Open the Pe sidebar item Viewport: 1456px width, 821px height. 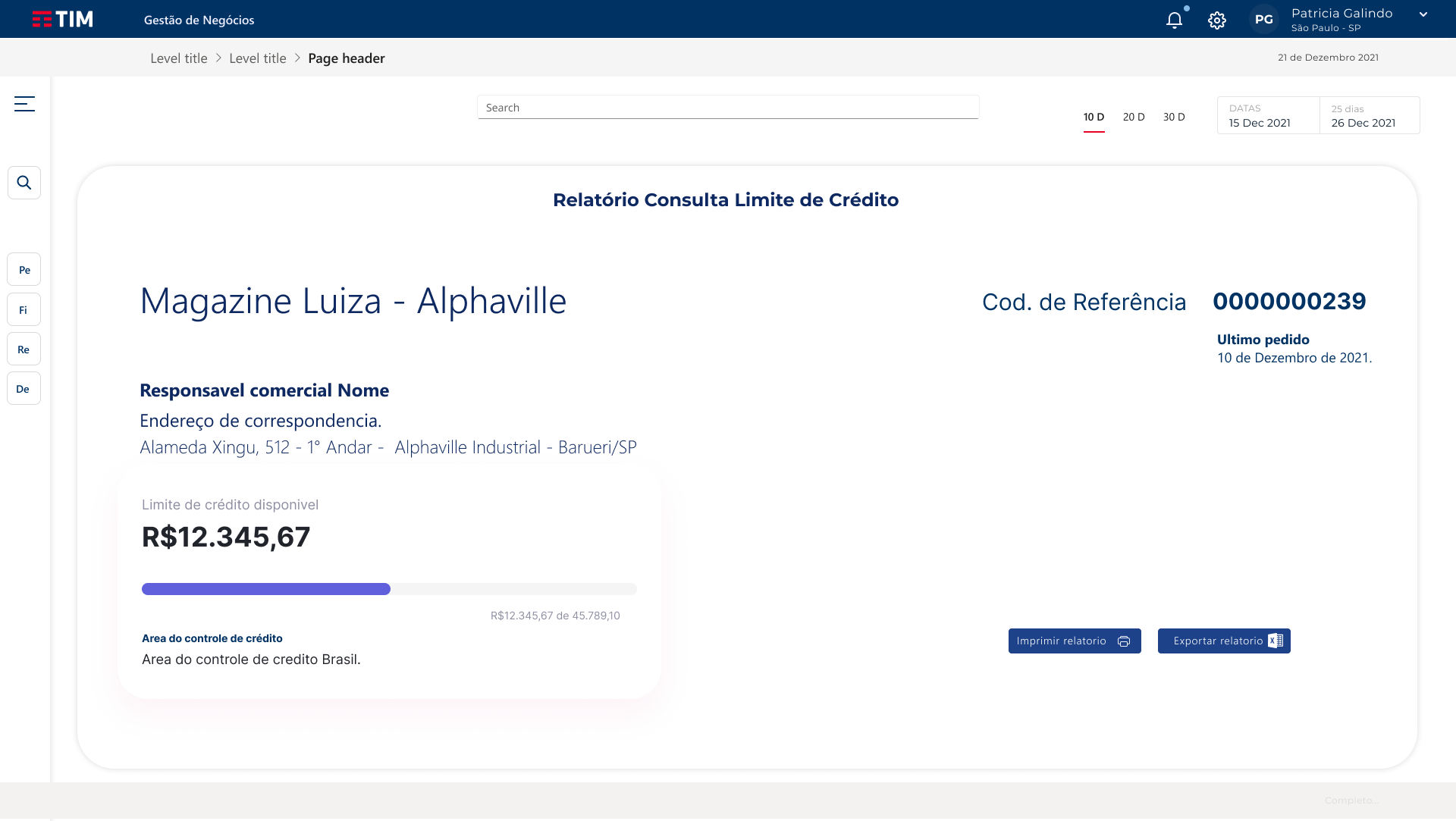click(x=24, y=270)
